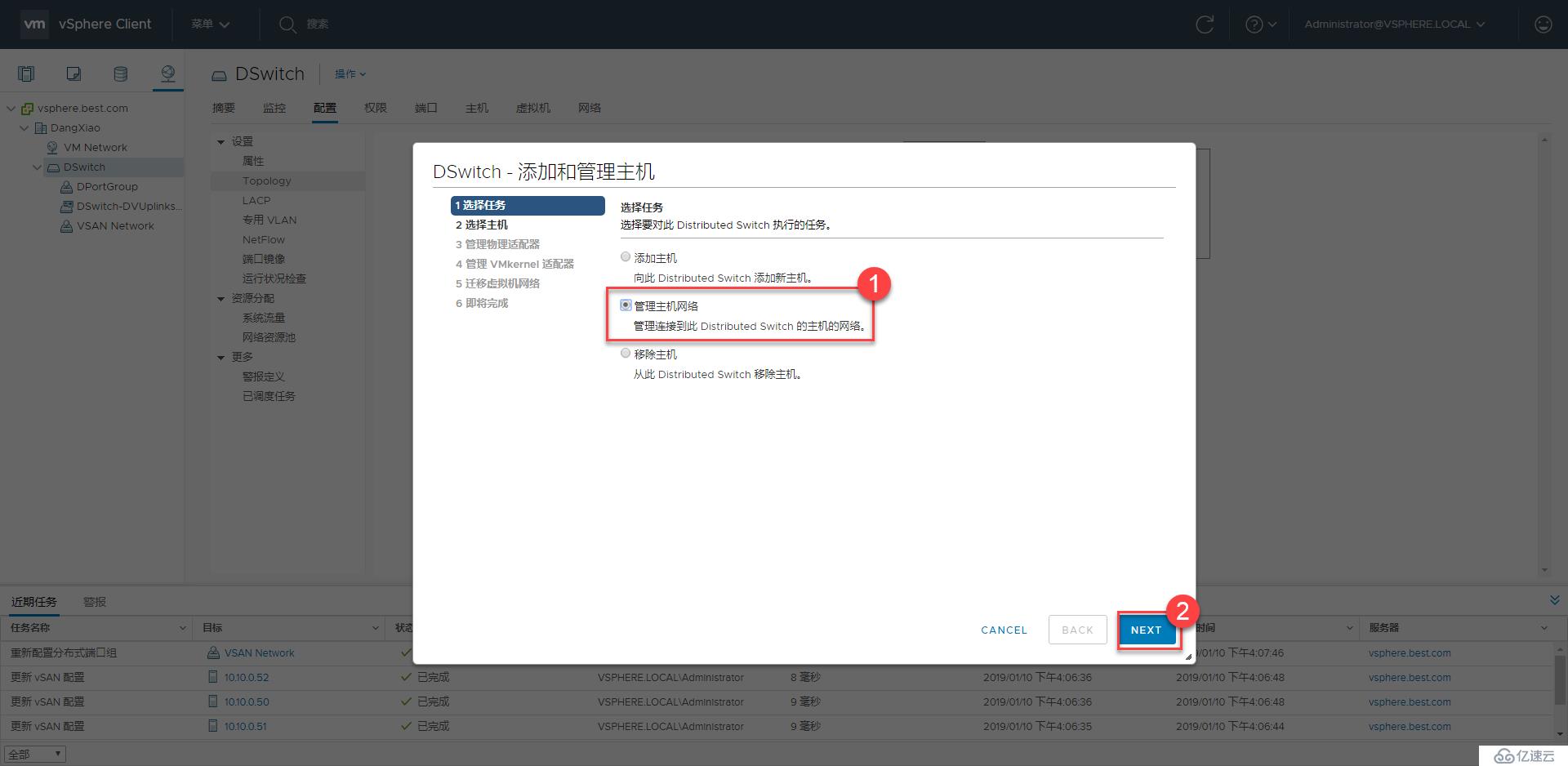The width and height of the screenshot is (1568, 766).
Task: Click the DSwitch icon beside the page title
Action: pos(219,75)
